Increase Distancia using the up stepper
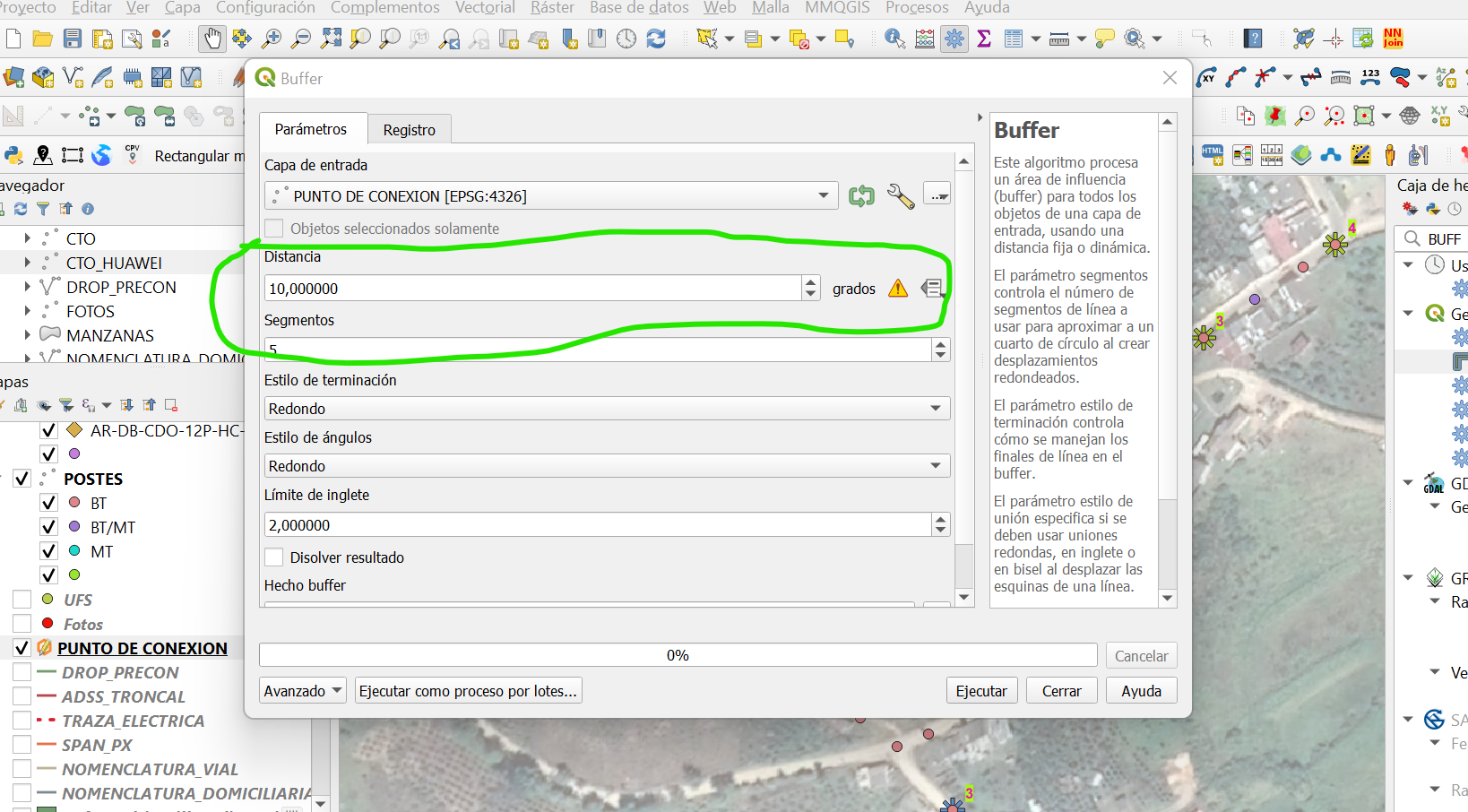 tap(810, 282)
